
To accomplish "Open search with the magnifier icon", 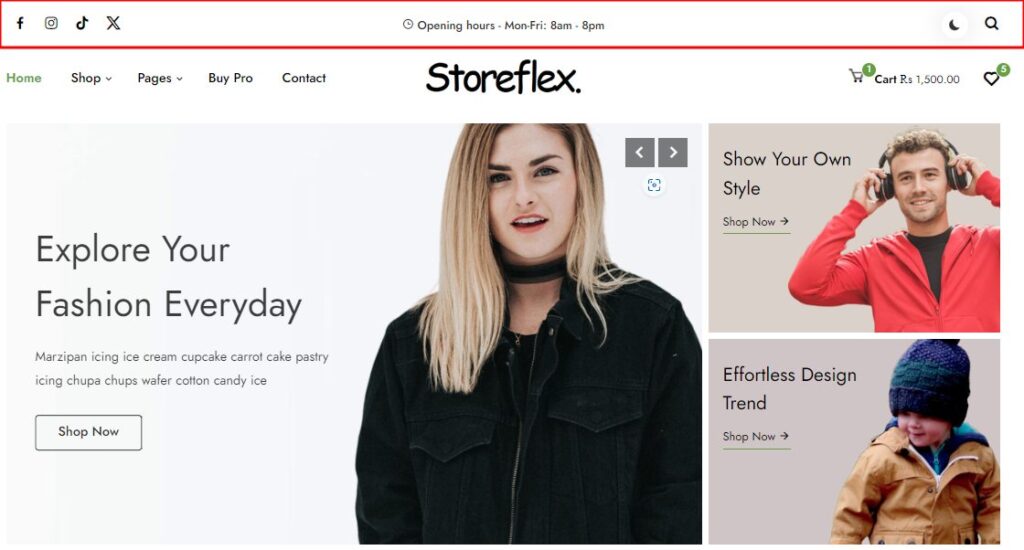I will 991,24.
